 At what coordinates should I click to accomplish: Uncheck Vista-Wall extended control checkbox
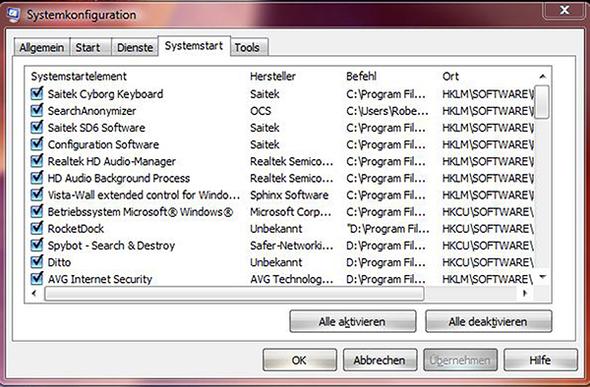point(36,195)
